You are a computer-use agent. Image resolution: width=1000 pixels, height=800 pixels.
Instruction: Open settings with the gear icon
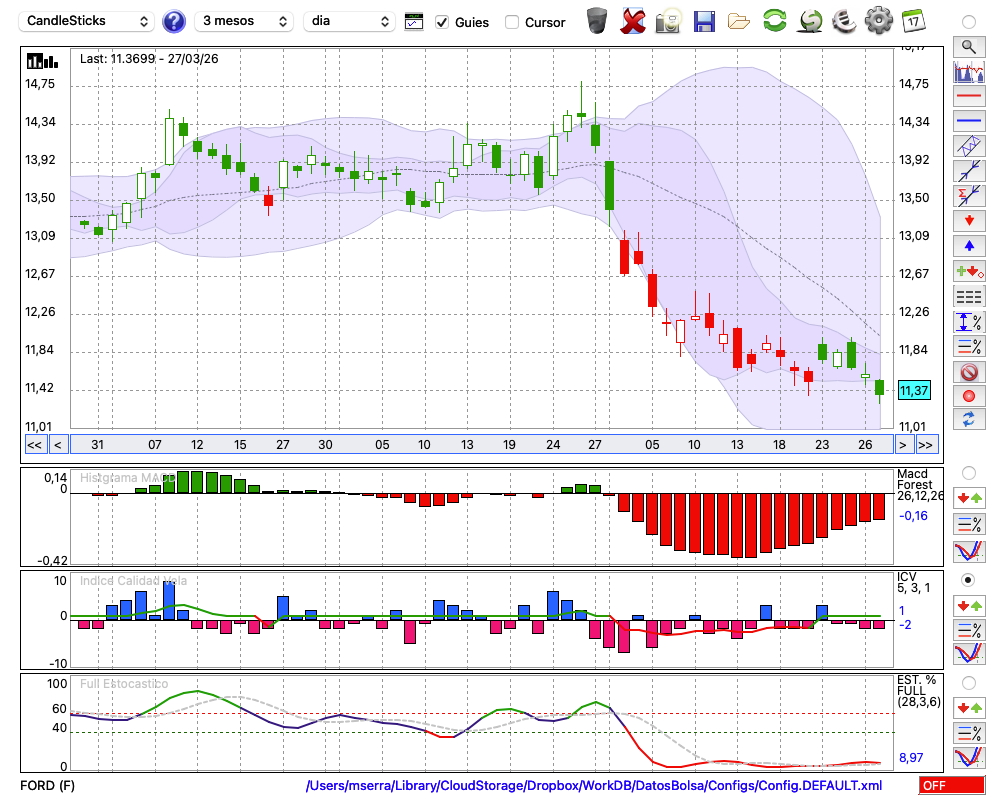click(878, 21)
